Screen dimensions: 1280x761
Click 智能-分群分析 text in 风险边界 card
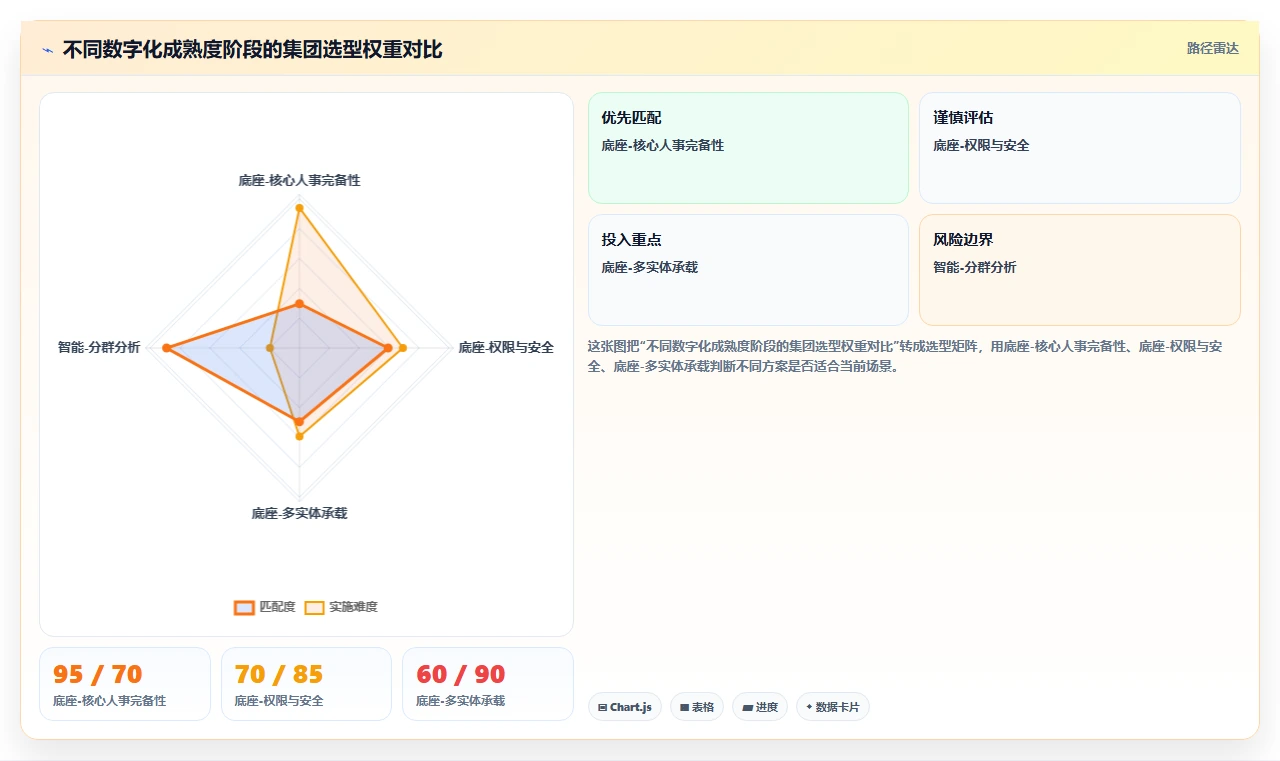click(975, 267)
